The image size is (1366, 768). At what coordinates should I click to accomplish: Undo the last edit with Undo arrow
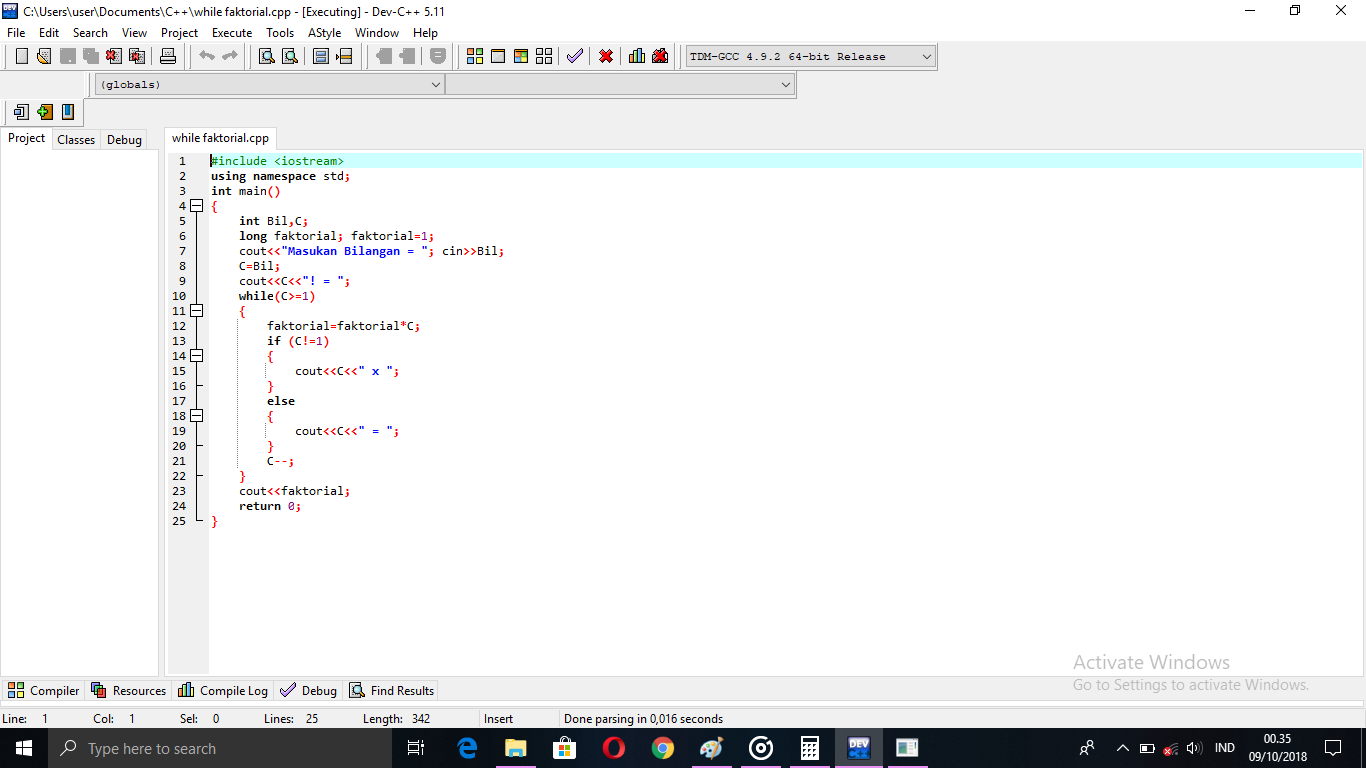pyautogui.click(x=205, y=56)
